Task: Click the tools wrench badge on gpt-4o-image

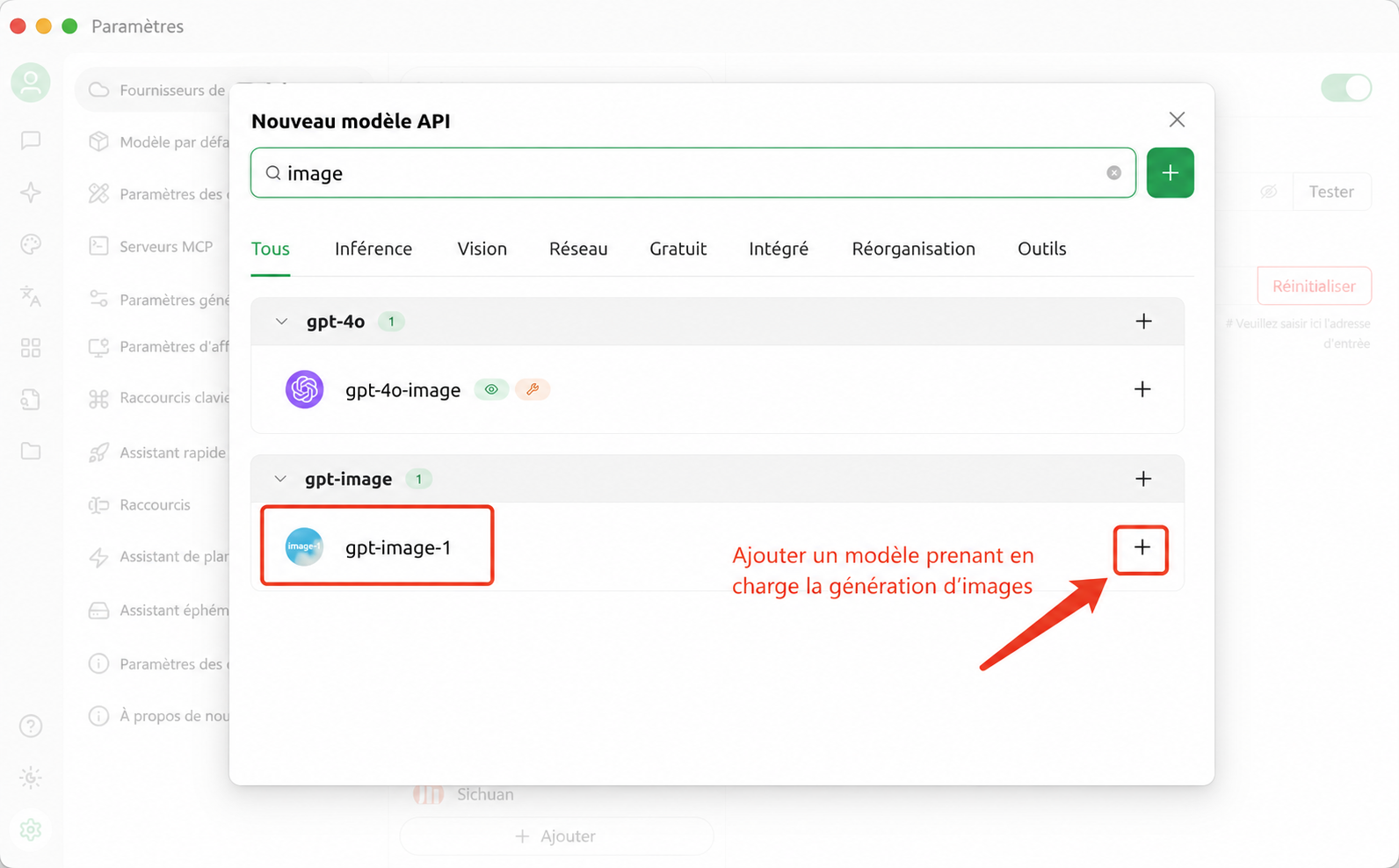Action: [533, 389]
